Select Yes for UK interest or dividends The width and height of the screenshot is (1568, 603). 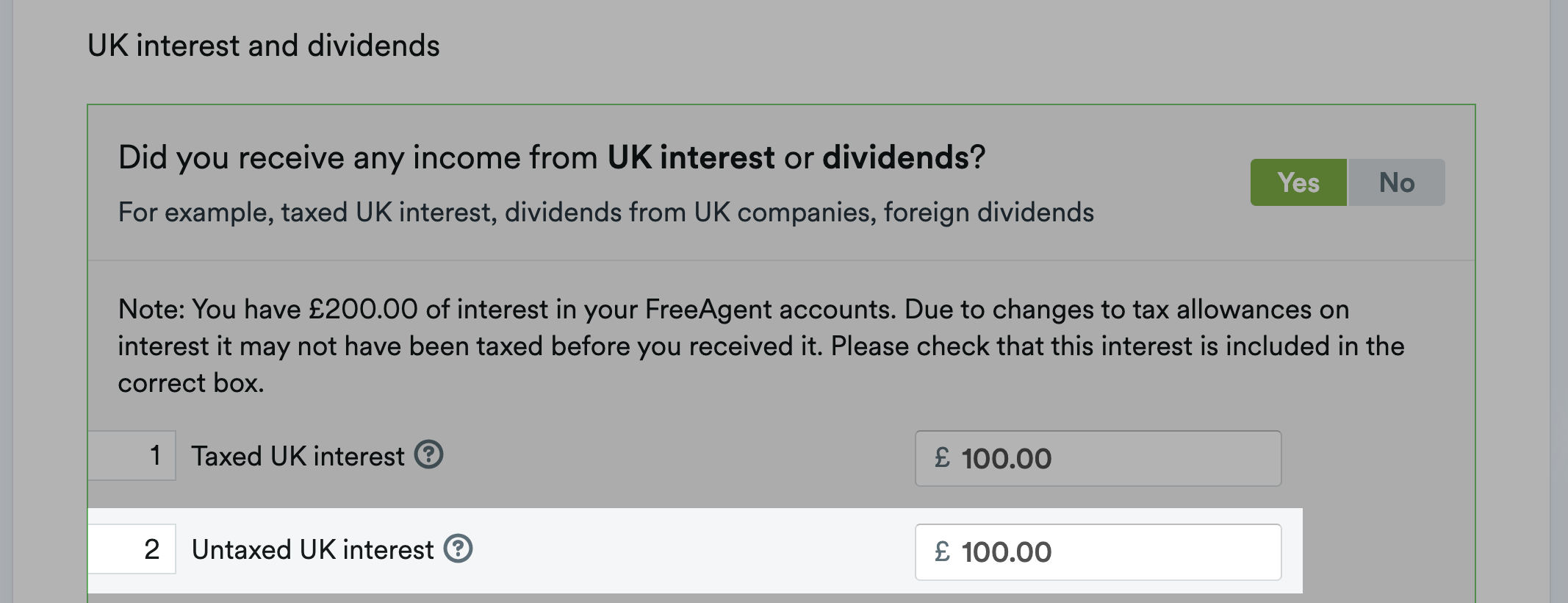point(1298,182)
